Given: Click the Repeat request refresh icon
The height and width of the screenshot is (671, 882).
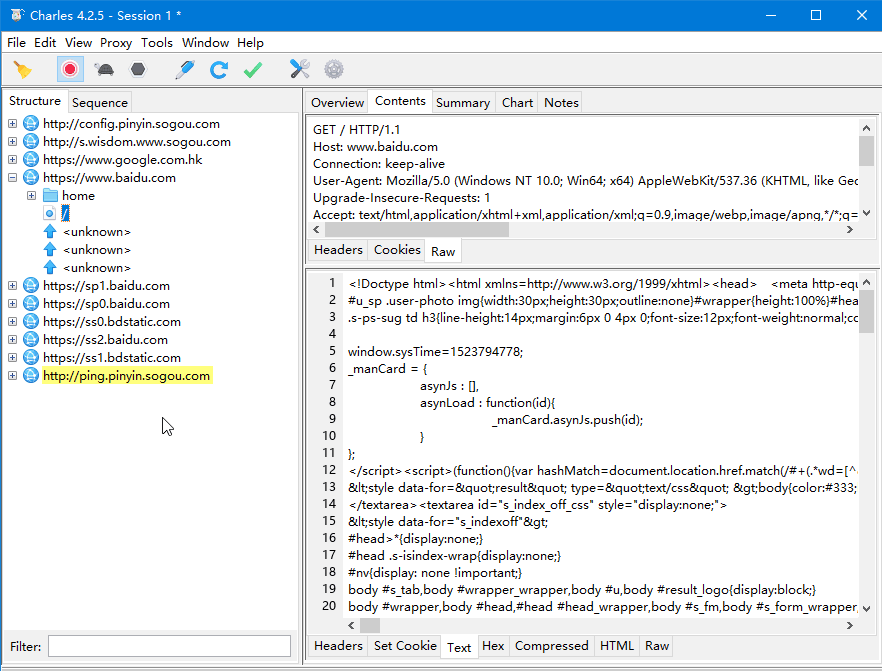Looking at the screenshot, I should tap(219, 70).
